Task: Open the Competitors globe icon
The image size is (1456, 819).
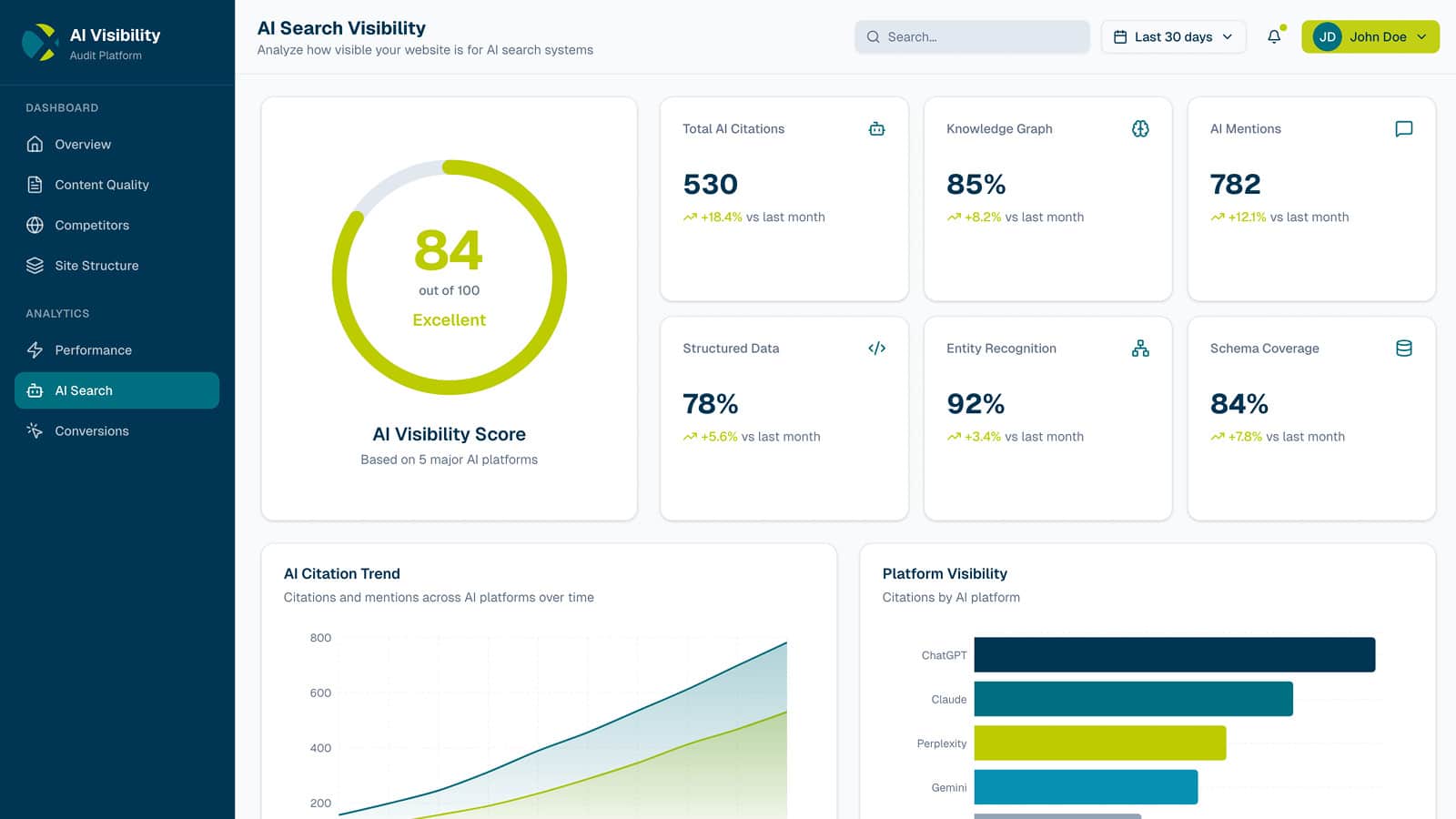Action: tap(34, 225)
